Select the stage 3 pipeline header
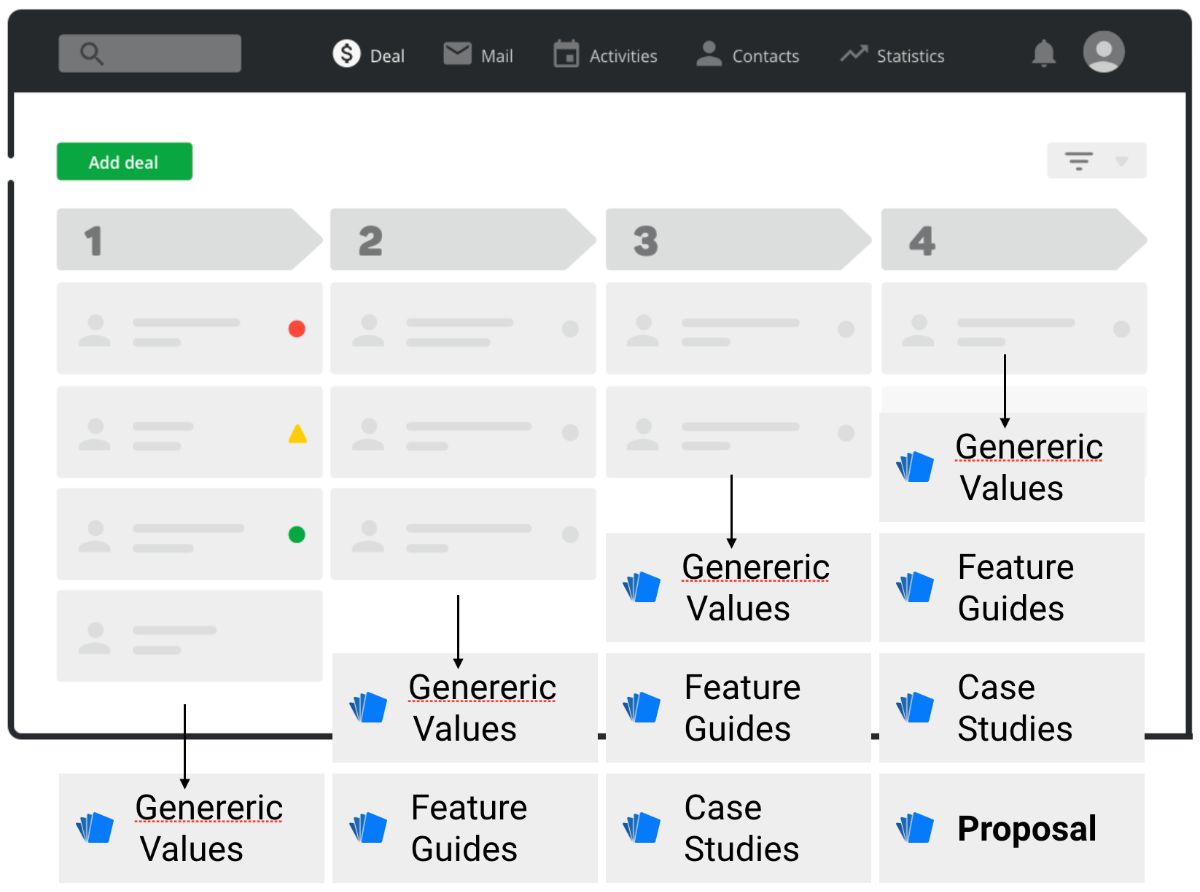Viewport: 1200px width, 892px height. click(739, 239)
